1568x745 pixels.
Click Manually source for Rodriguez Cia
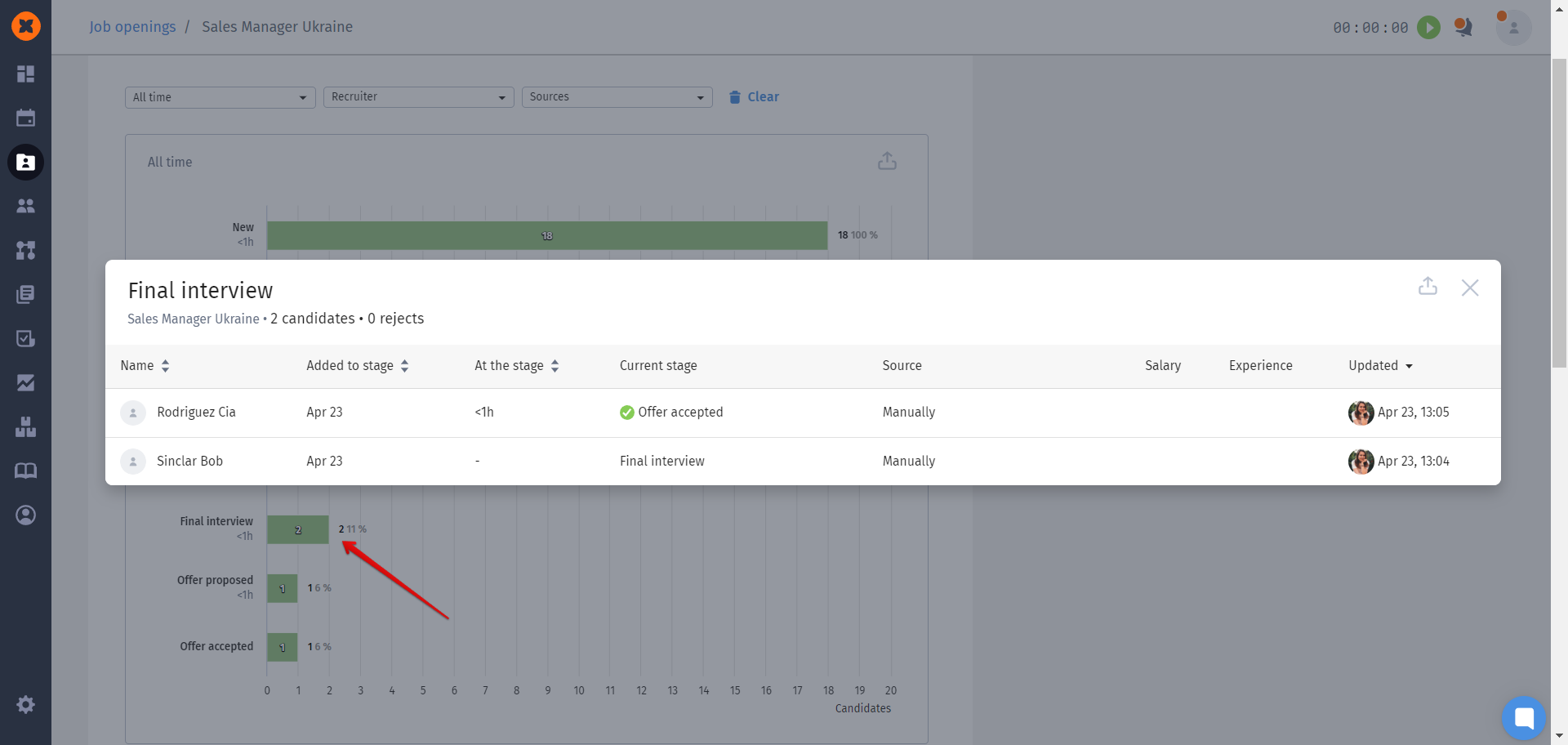coord(909,413)
